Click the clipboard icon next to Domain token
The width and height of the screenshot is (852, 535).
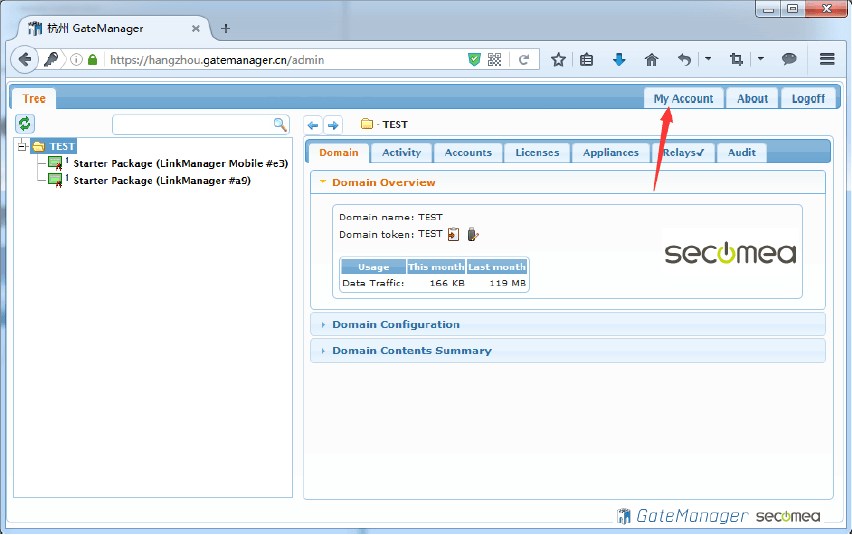454,234
